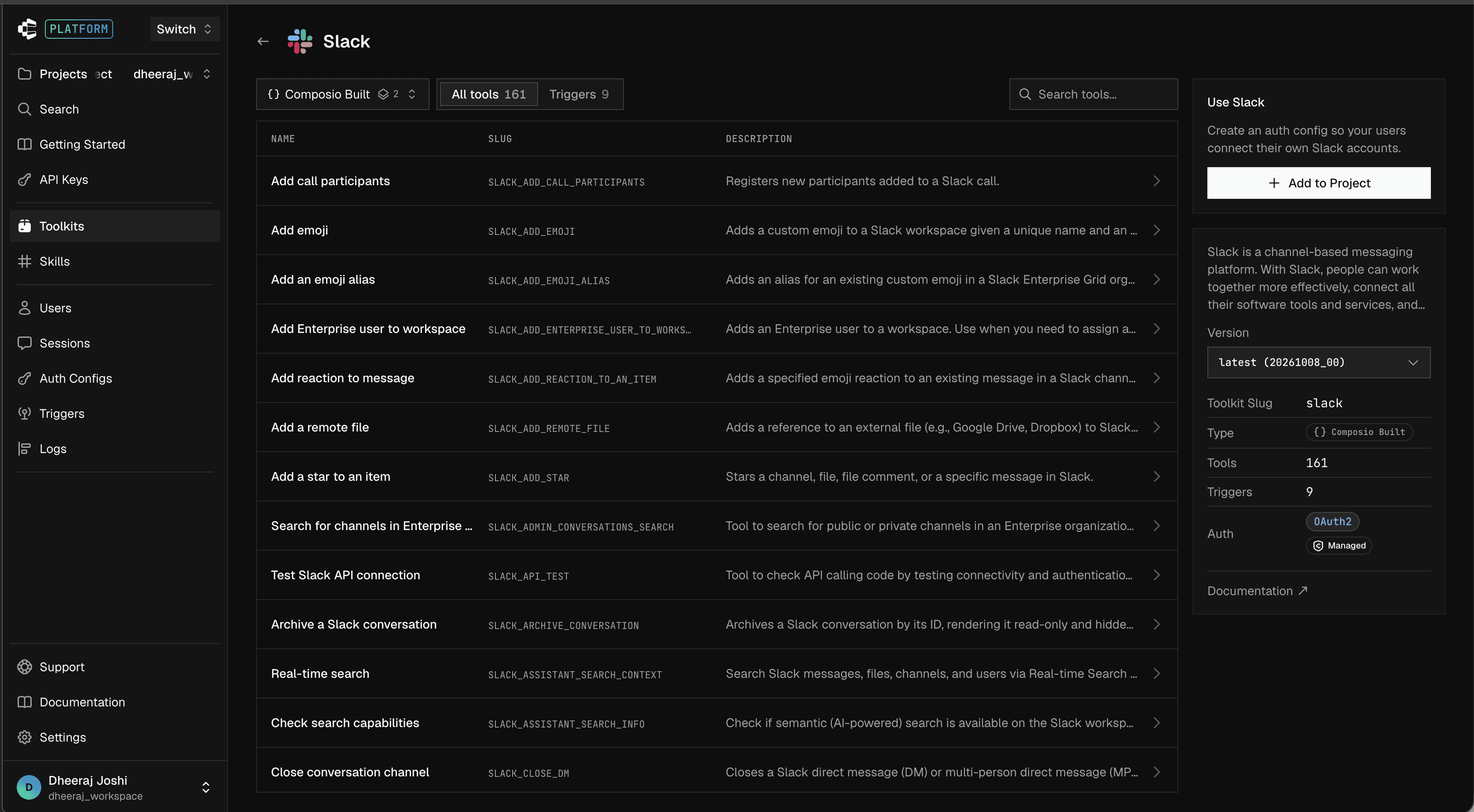
Task: Expand the Real-time search row chevron
Action: pos(1156,673)
